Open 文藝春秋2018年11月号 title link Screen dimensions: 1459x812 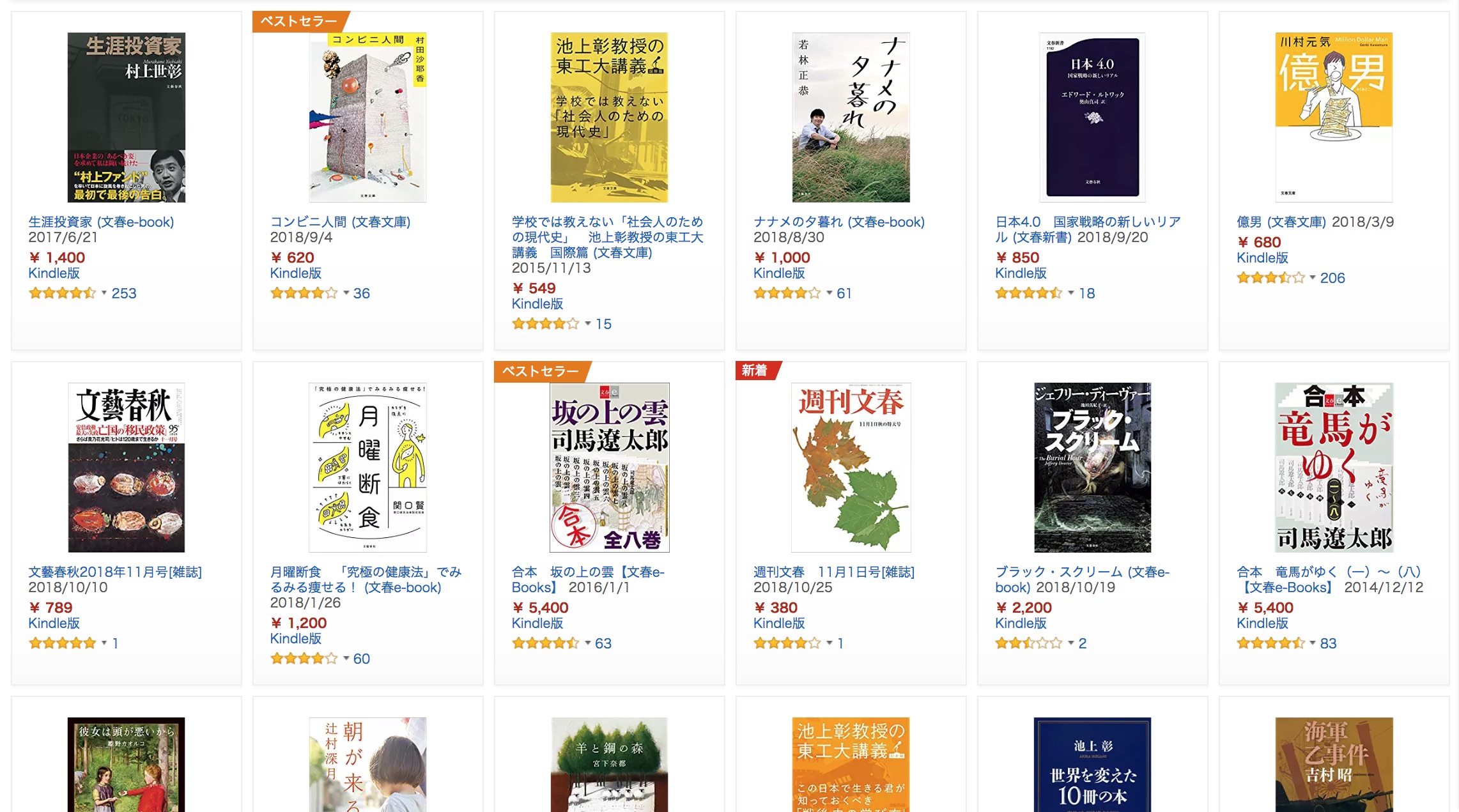tap(115, 572)
